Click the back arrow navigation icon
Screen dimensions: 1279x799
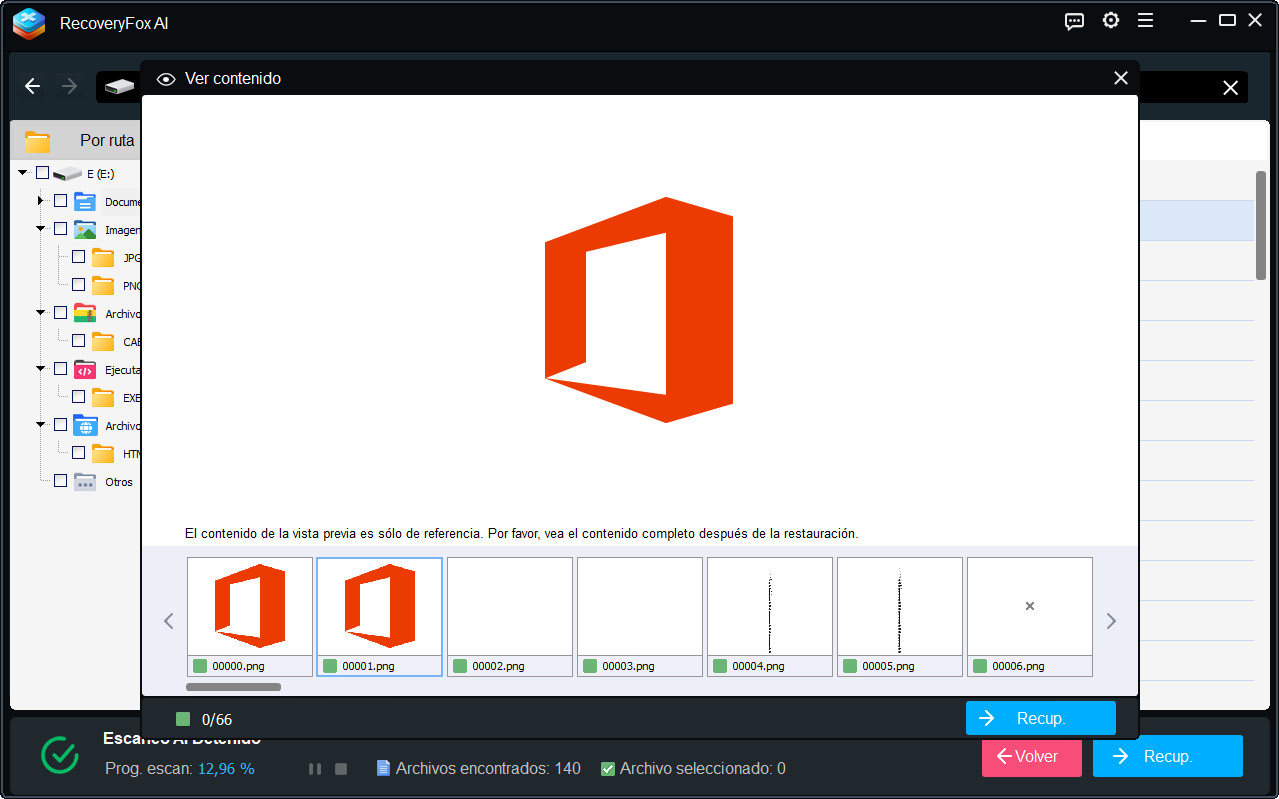33,87
